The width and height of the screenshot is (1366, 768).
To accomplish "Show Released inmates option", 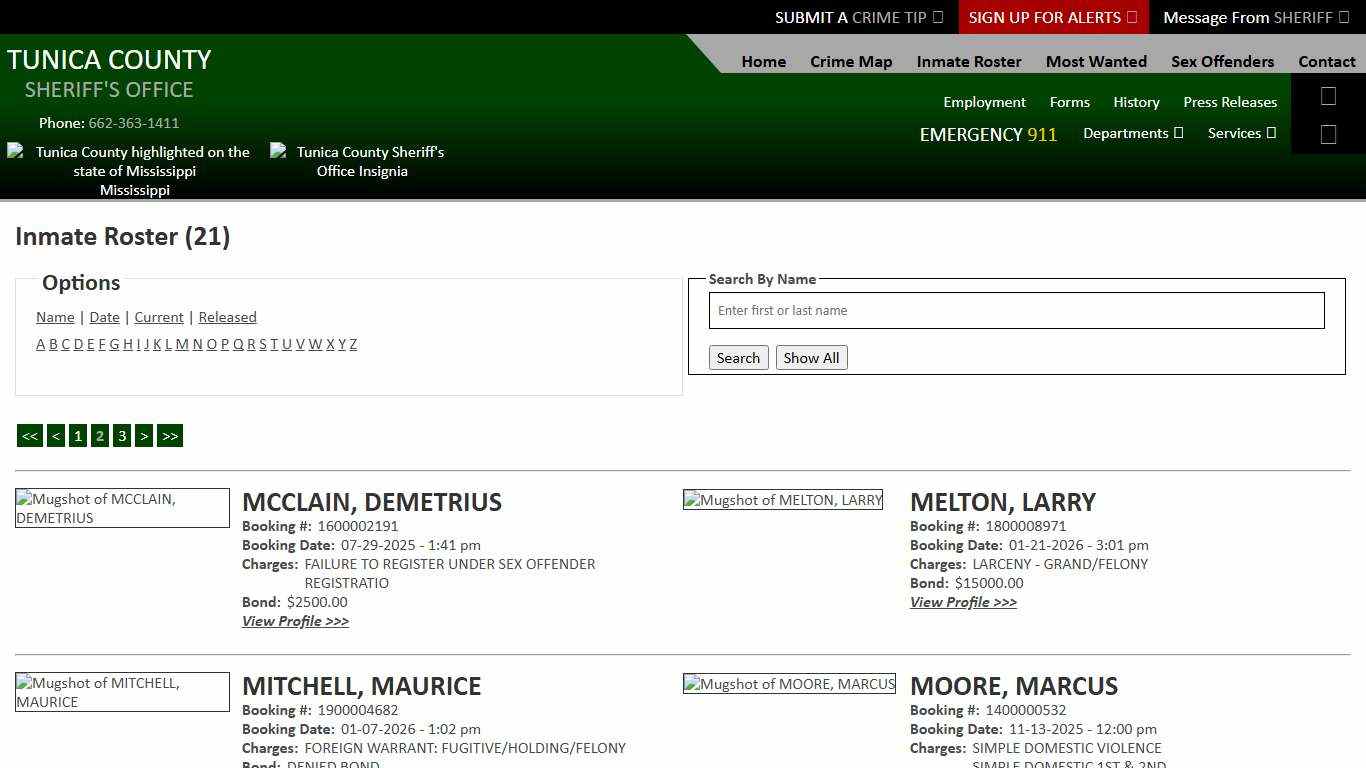I will point(227,317).
